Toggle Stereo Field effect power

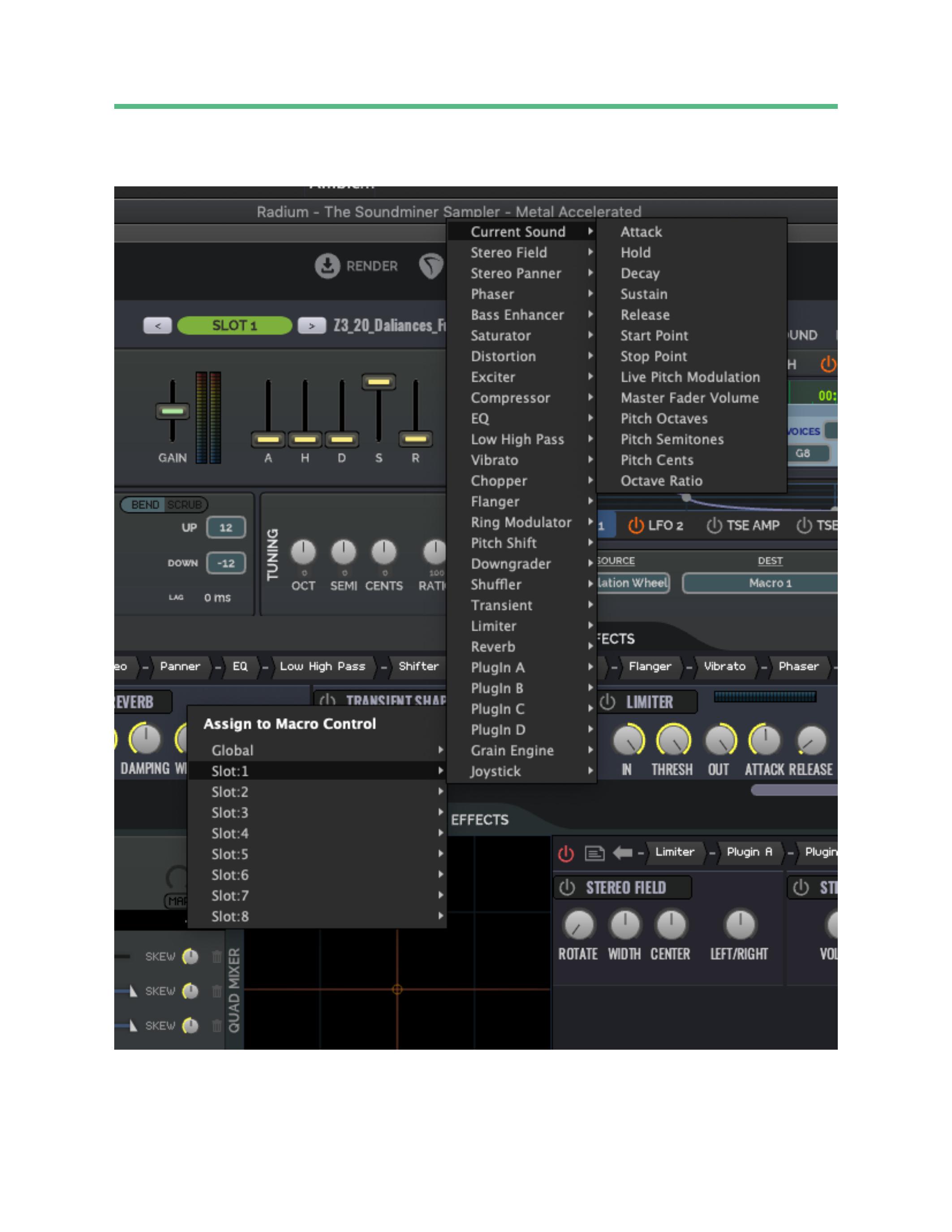coord(567,888)
